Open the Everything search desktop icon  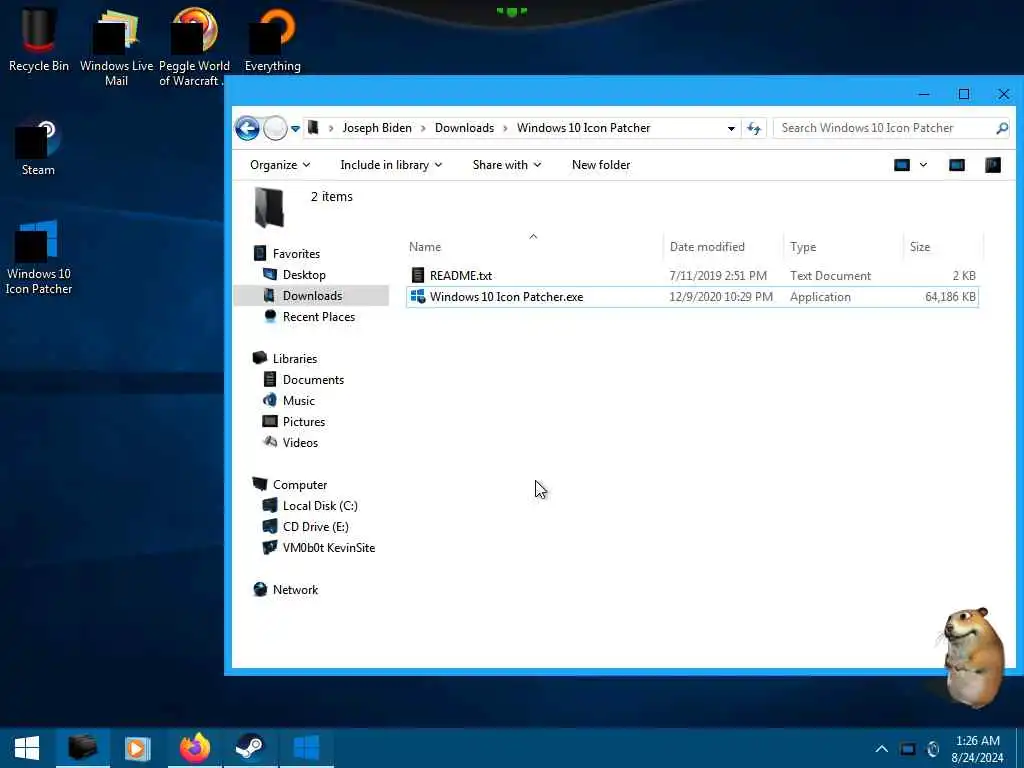[x=272, y=39]
